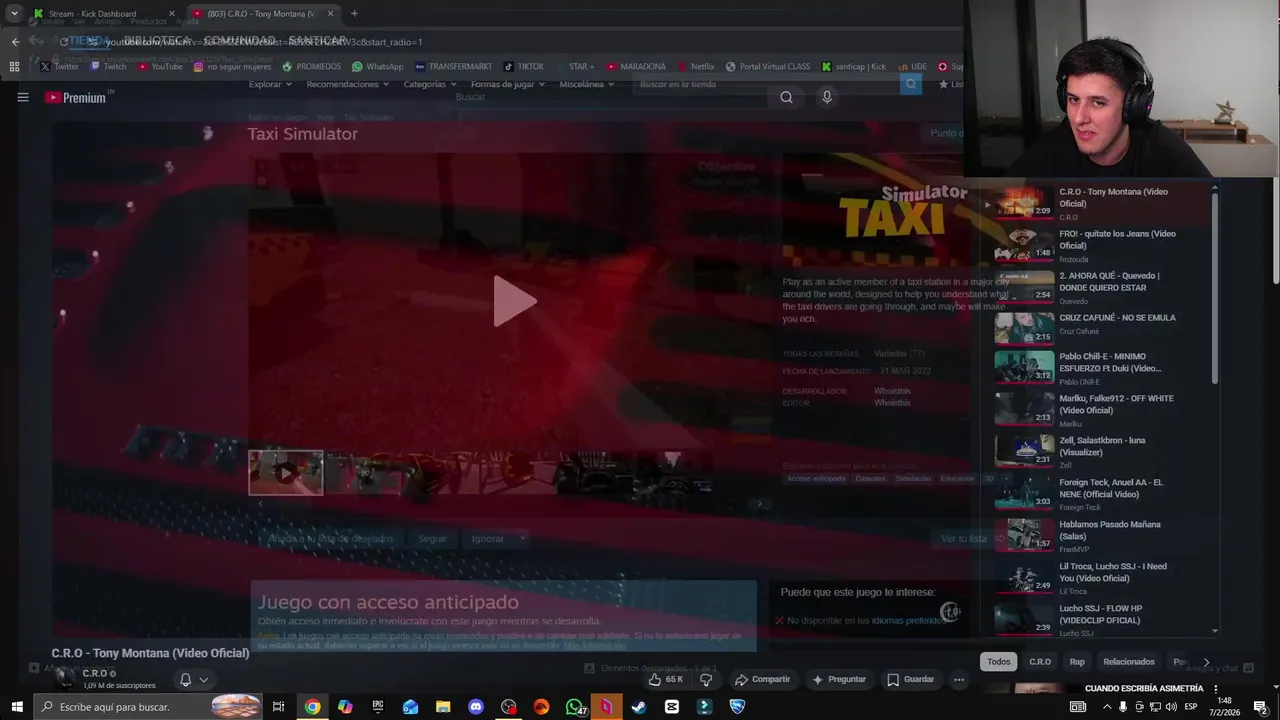Image resolution: width=1280 pixels, height=720 pixels.
Task: Open the Twitter bookmark
Action: (60, 67)
